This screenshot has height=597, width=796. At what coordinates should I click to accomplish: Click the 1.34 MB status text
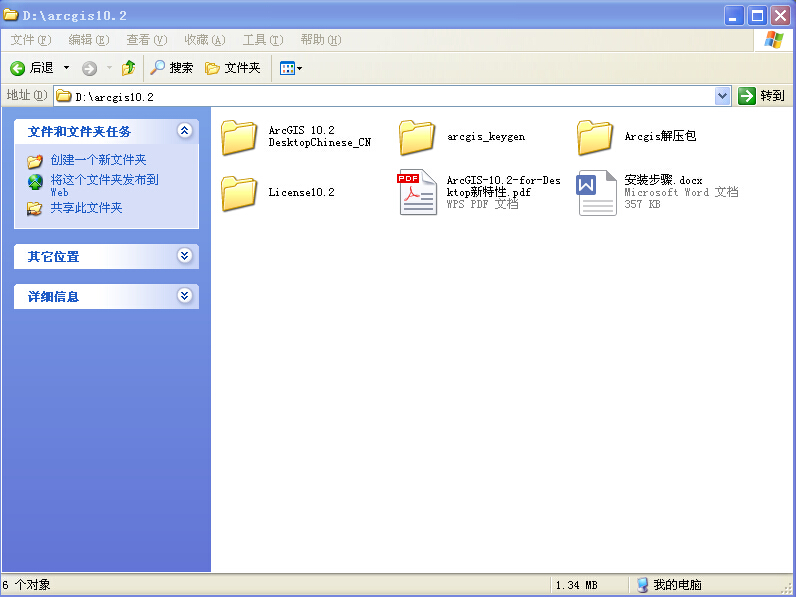576,585
